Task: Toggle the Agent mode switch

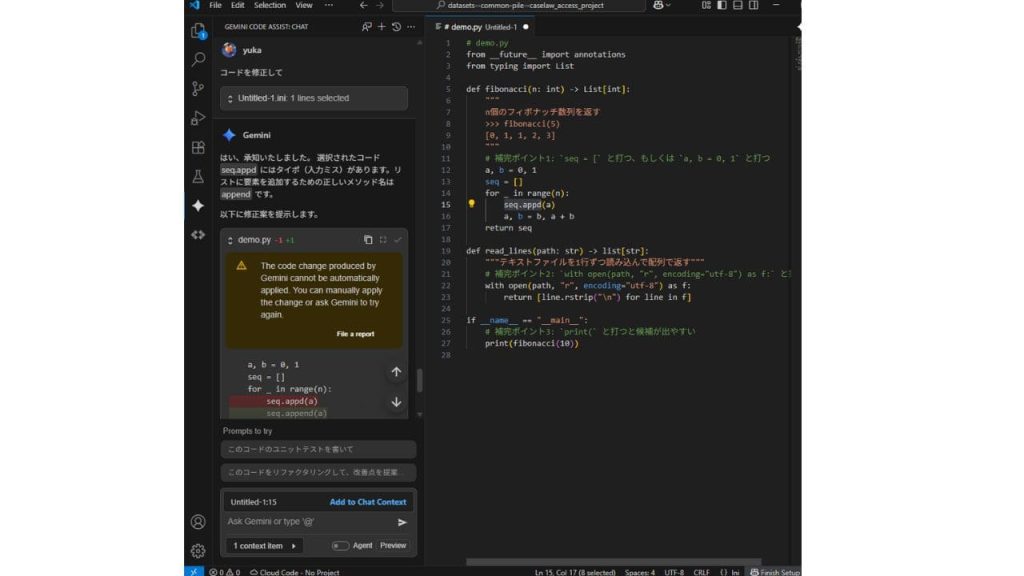Action: click(340, 545)
